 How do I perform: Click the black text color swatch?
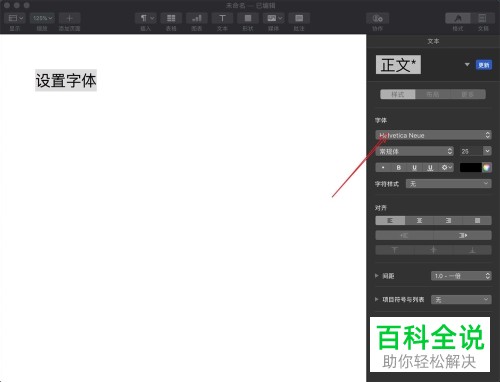(471, 167)
